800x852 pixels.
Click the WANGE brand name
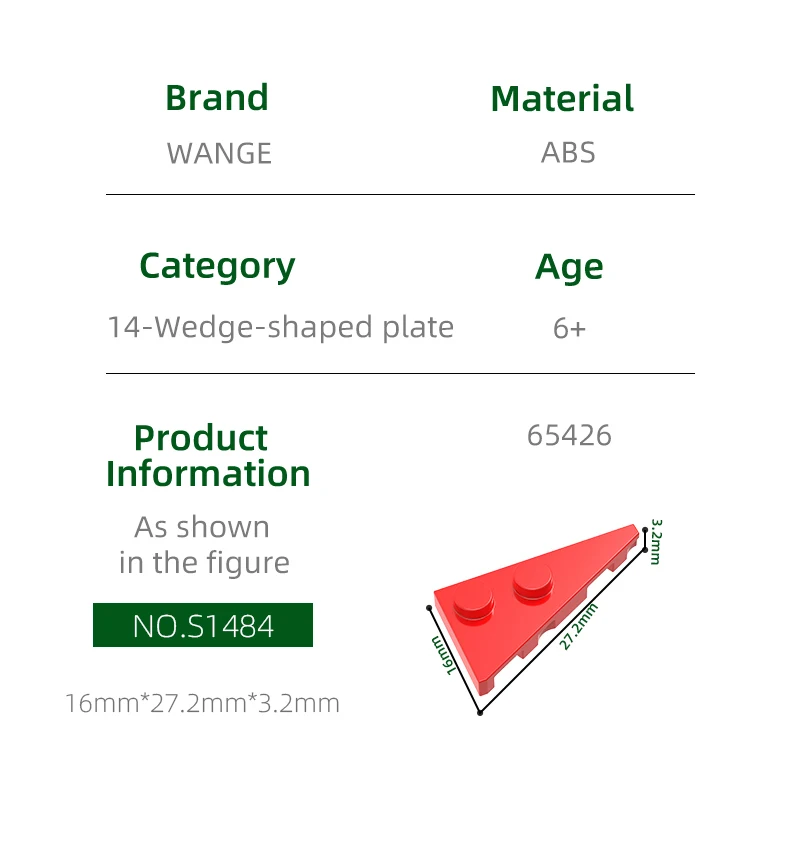point(219,153)
